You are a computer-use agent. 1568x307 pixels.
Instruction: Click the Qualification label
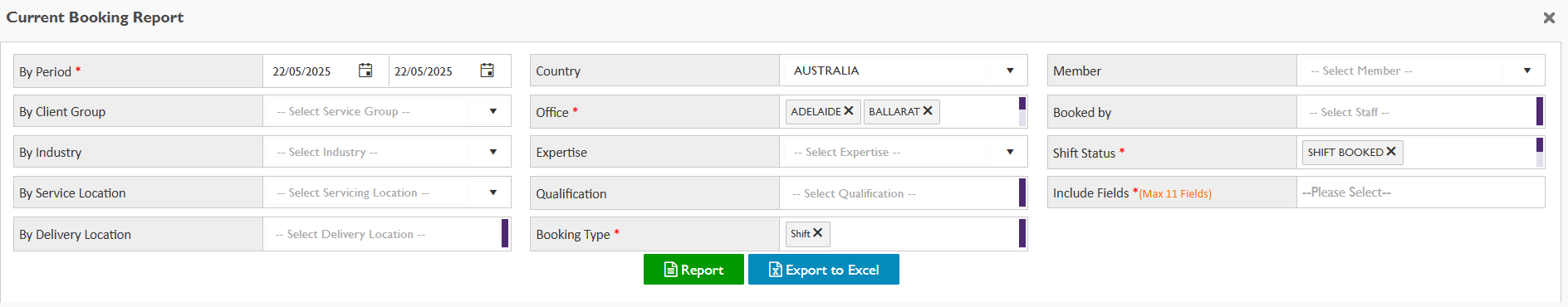pyautogui.click(x=571, y=193)
